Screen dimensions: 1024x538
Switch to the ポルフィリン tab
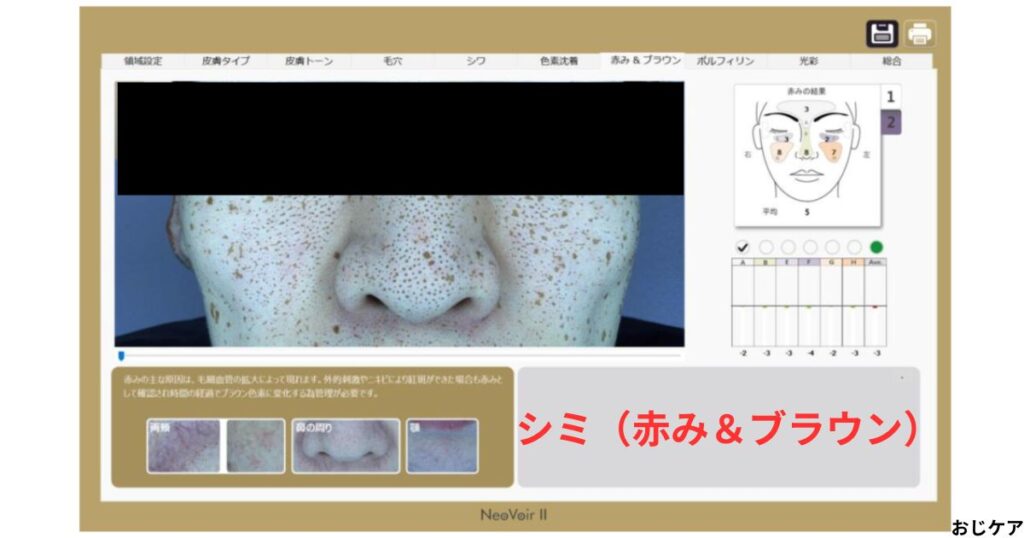[726, 61]
